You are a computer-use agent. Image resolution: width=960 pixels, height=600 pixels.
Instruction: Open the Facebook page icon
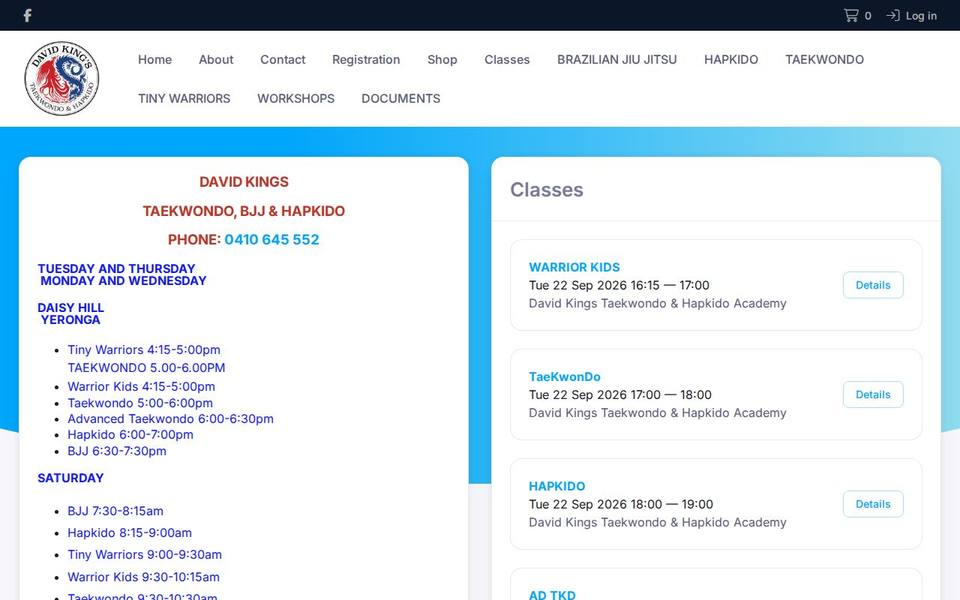(x=27, y=15)
